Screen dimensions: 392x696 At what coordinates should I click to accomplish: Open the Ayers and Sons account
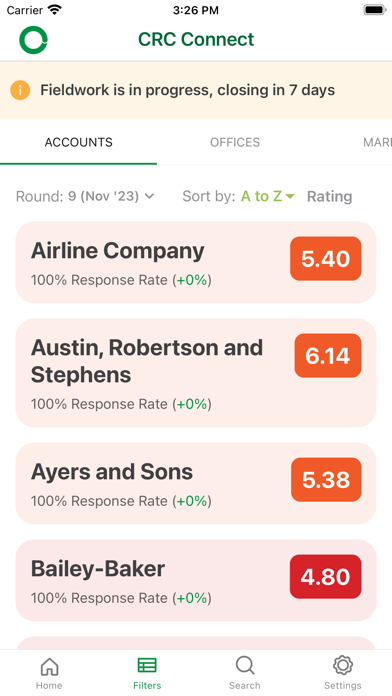pos(196,483)
